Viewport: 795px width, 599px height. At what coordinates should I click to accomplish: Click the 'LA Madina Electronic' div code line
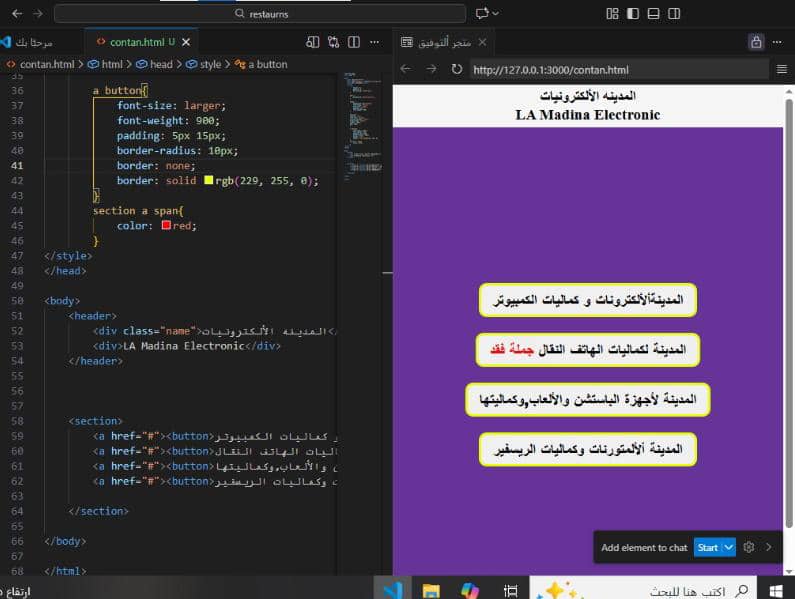186,346
